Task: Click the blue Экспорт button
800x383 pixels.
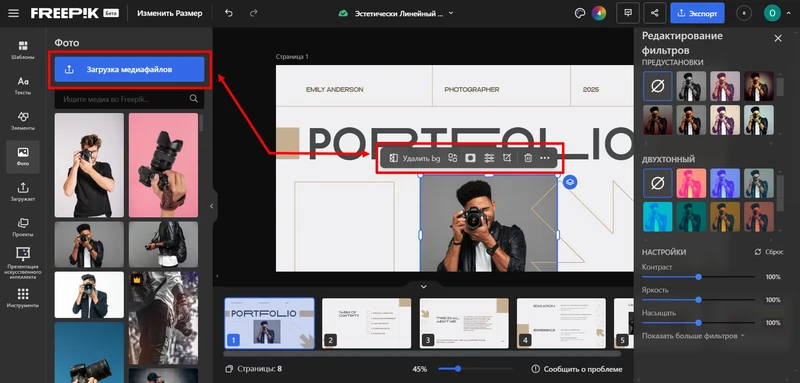Action: point(697,13)
